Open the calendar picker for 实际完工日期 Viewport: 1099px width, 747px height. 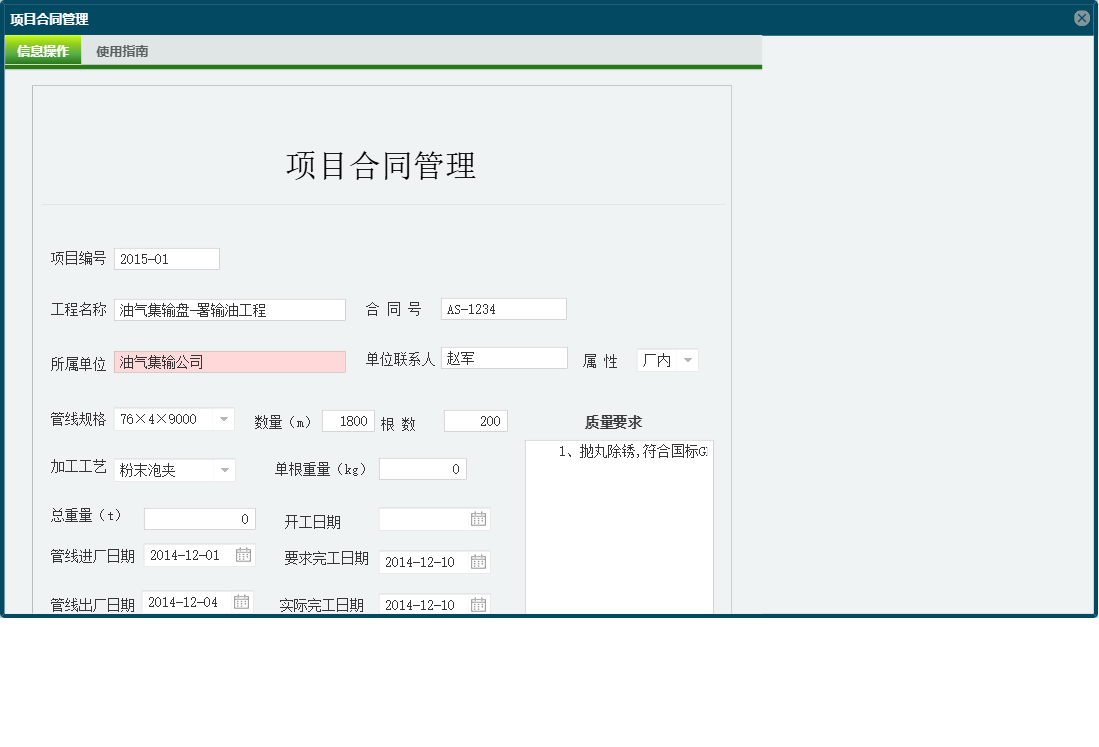point(480,604)
